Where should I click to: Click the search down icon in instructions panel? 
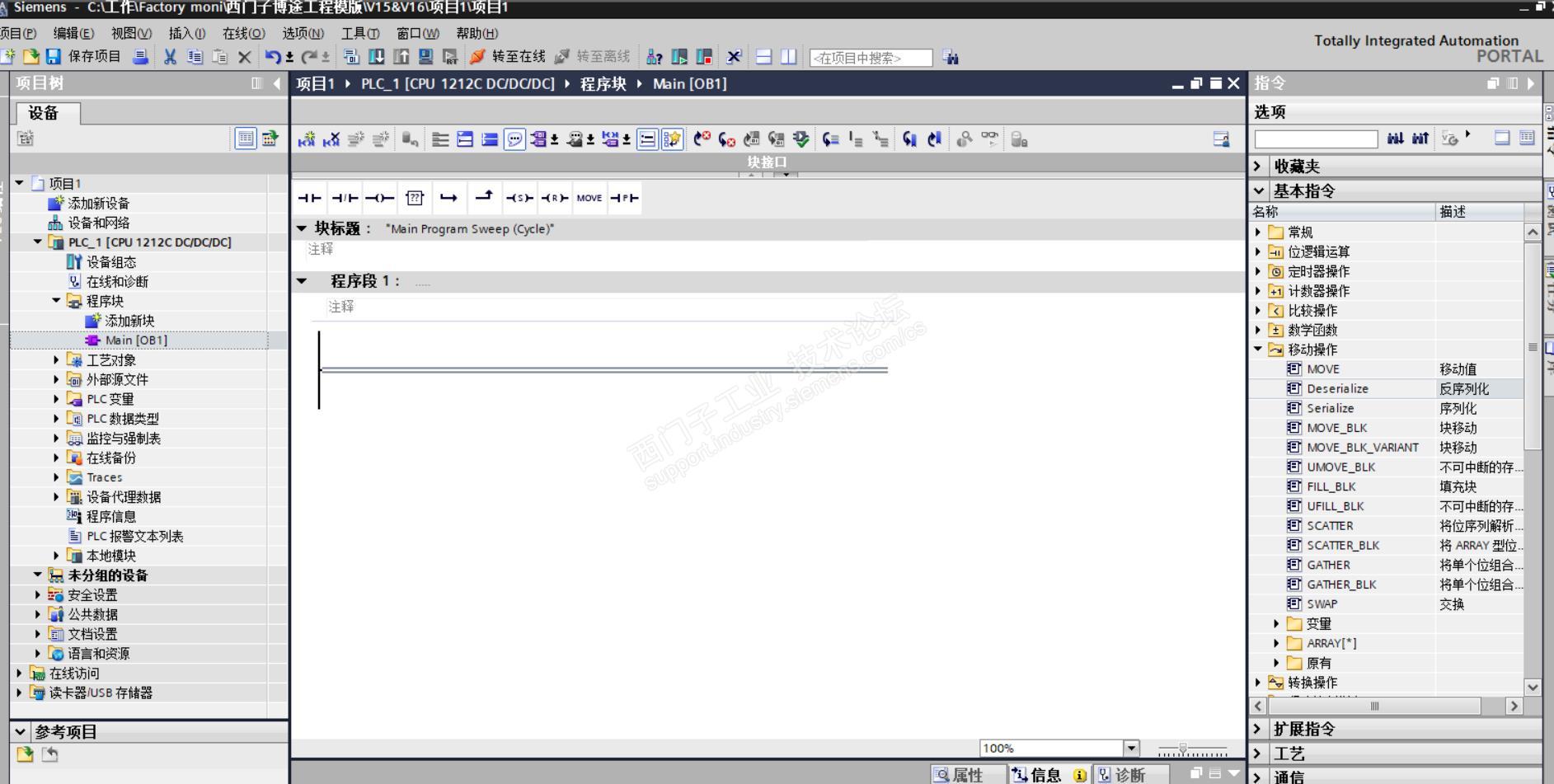click(1395, 138)
